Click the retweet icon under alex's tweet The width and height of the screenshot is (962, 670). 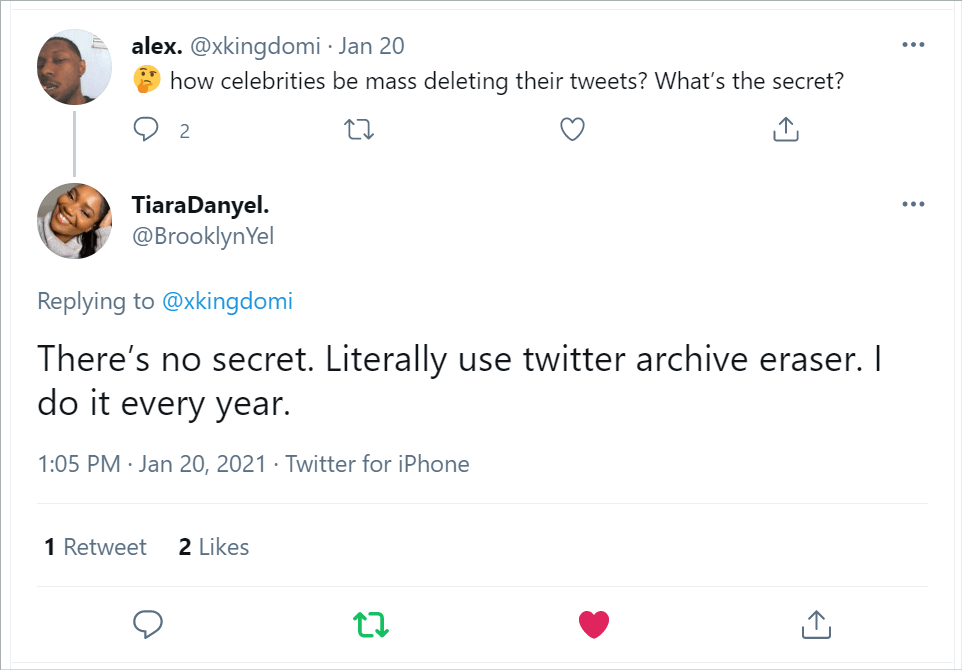[359, 129]
